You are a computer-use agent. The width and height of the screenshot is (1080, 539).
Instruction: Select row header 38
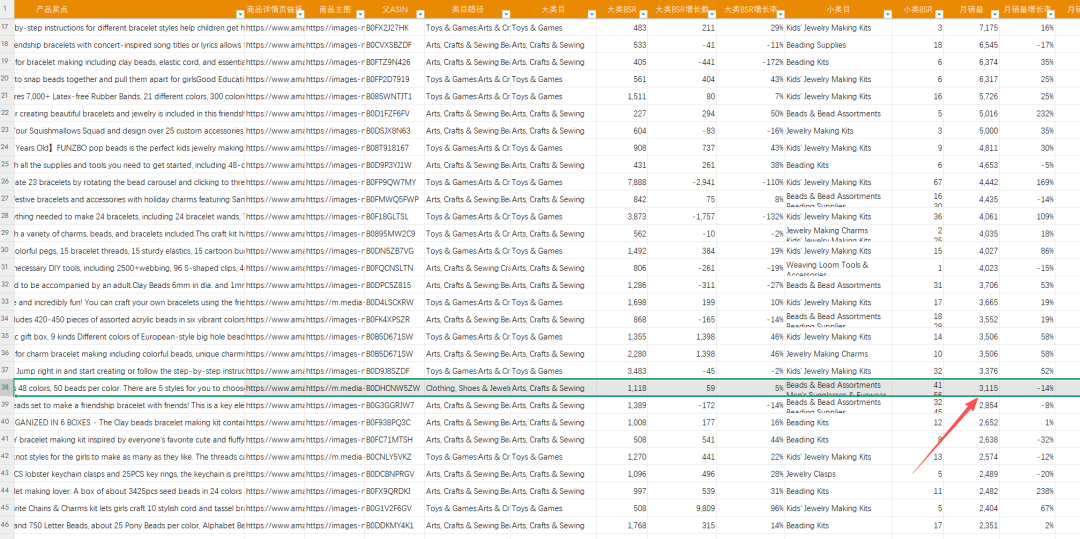click(6, 388)
